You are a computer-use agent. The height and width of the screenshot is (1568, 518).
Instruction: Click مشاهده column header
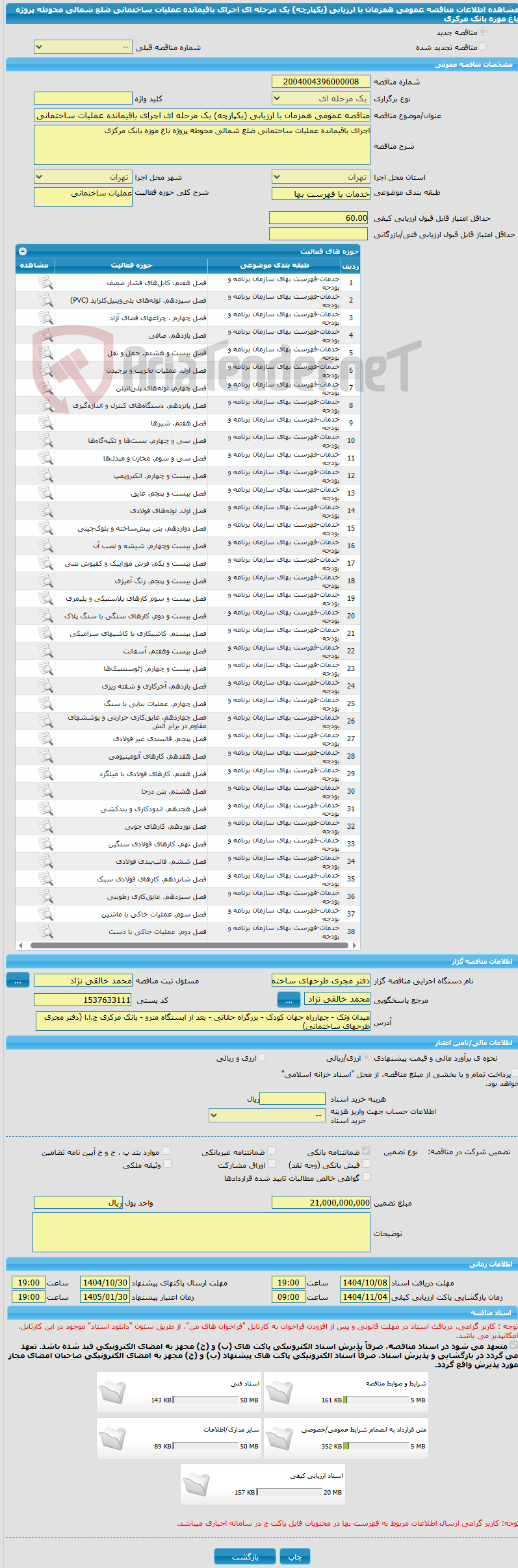tap(34, 265)
